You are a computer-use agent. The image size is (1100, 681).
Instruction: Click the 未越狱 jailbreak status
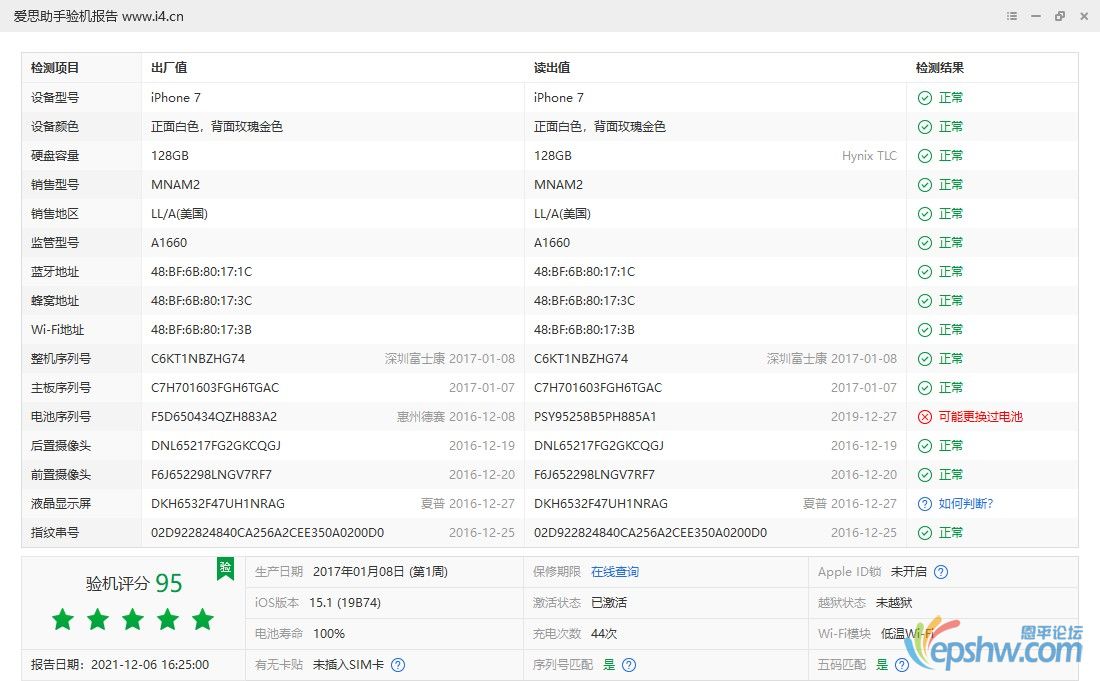point(894,602)
